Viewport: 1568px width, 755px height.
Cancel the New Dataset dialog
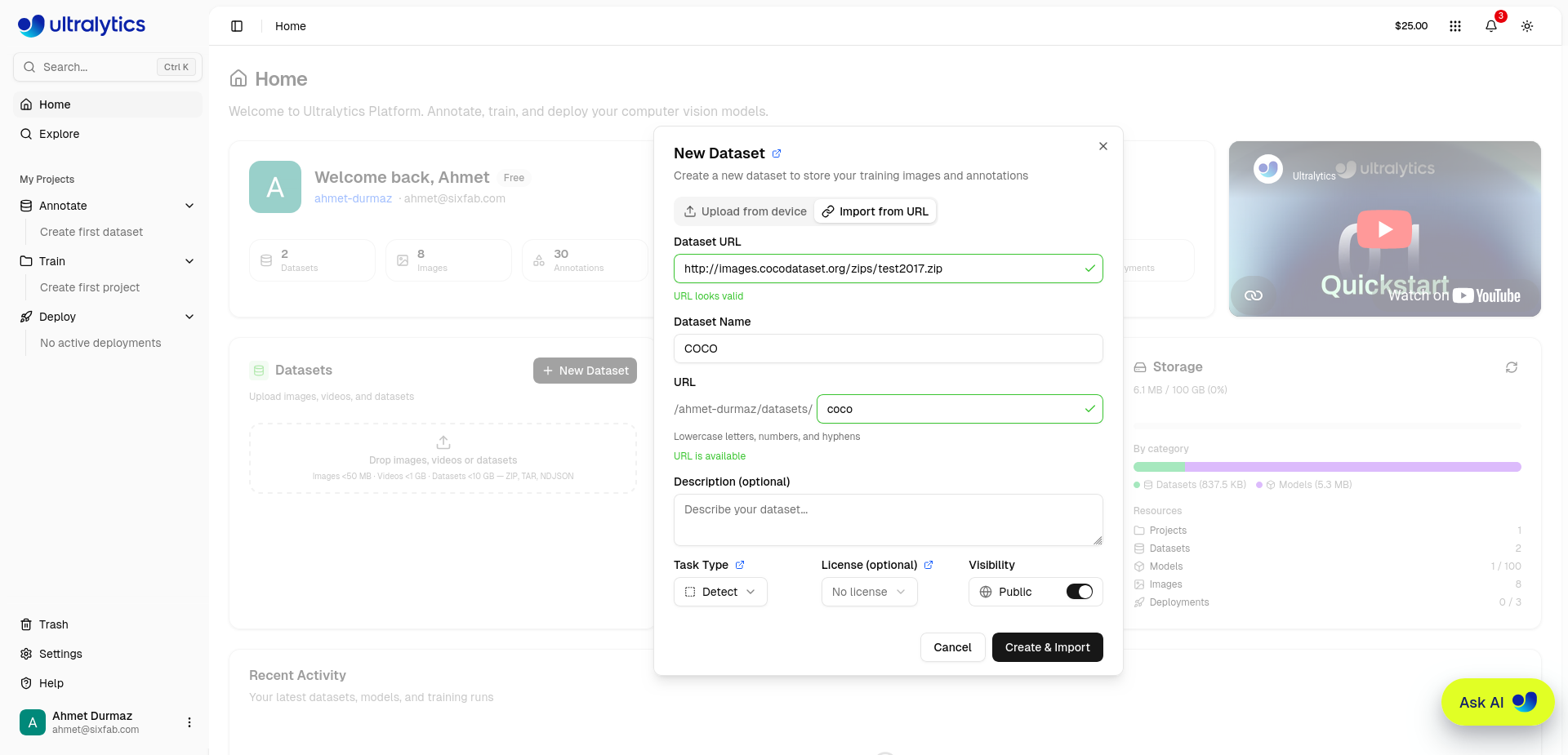(x=952, y=647)
